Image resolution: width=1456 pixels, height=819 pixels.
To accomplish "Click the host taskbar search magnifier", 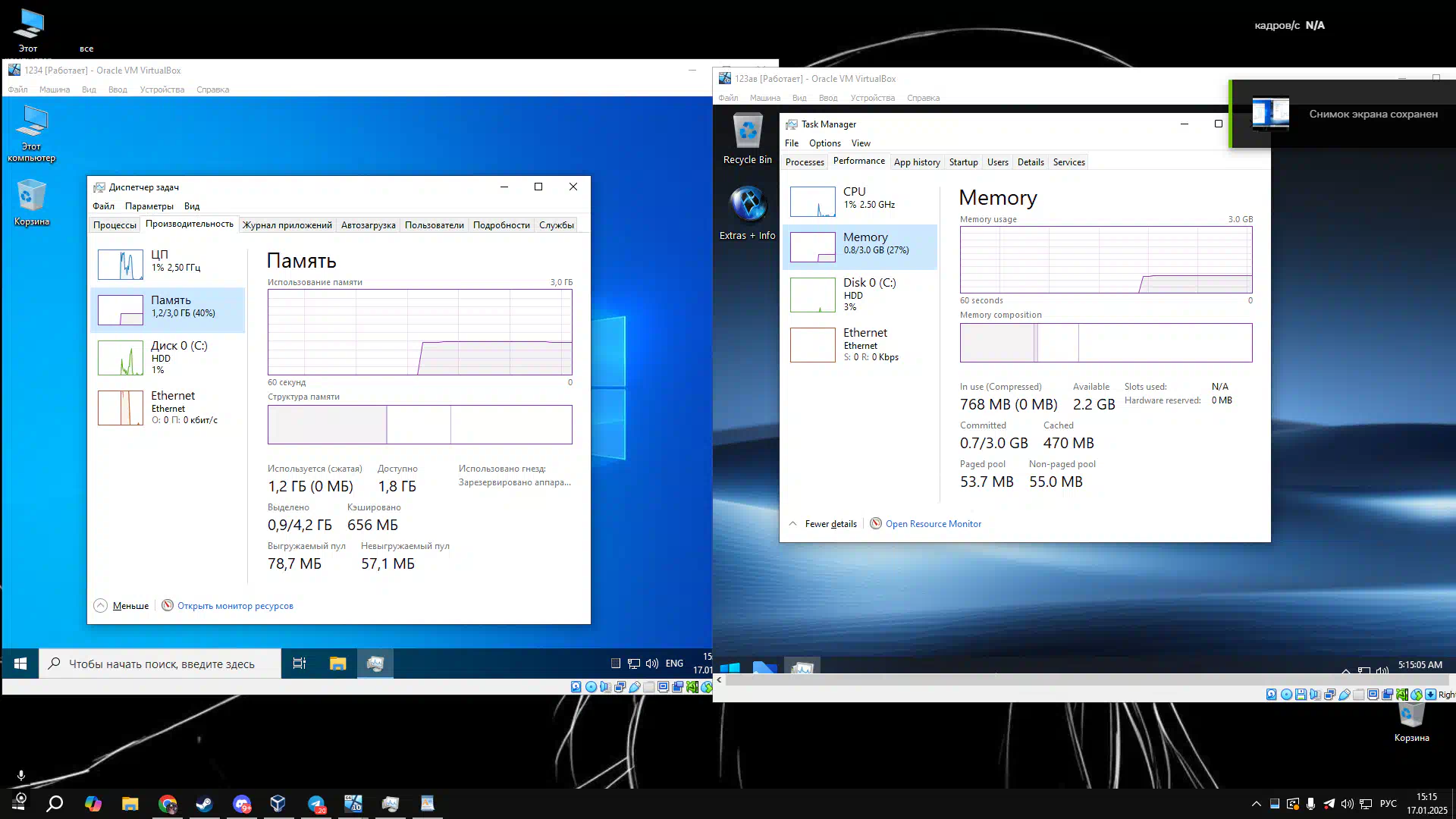I will pyautogui.click(x=55, y=804).
